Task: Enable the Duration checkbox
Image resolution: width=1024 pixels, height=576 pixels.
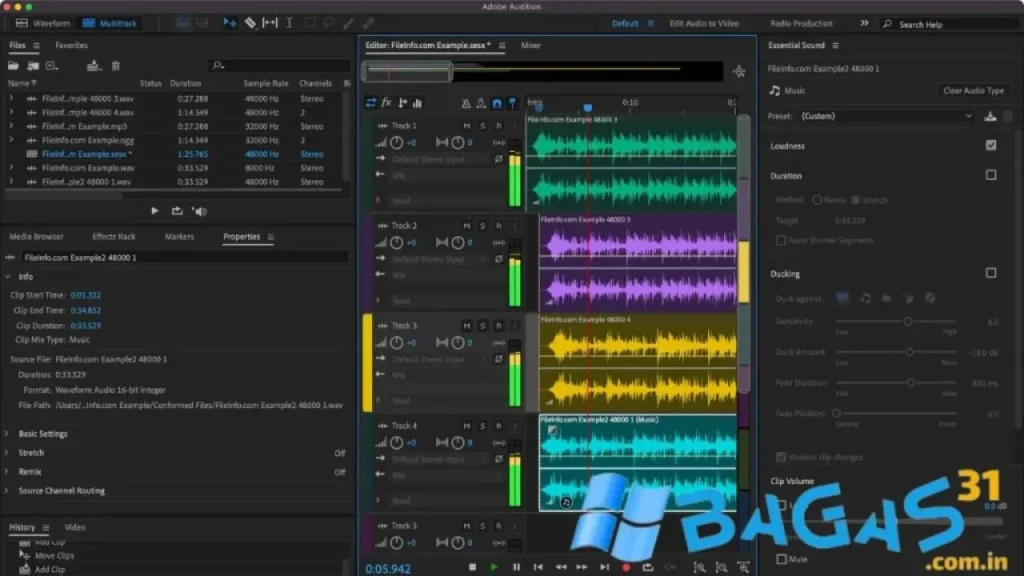Action: 991,175
